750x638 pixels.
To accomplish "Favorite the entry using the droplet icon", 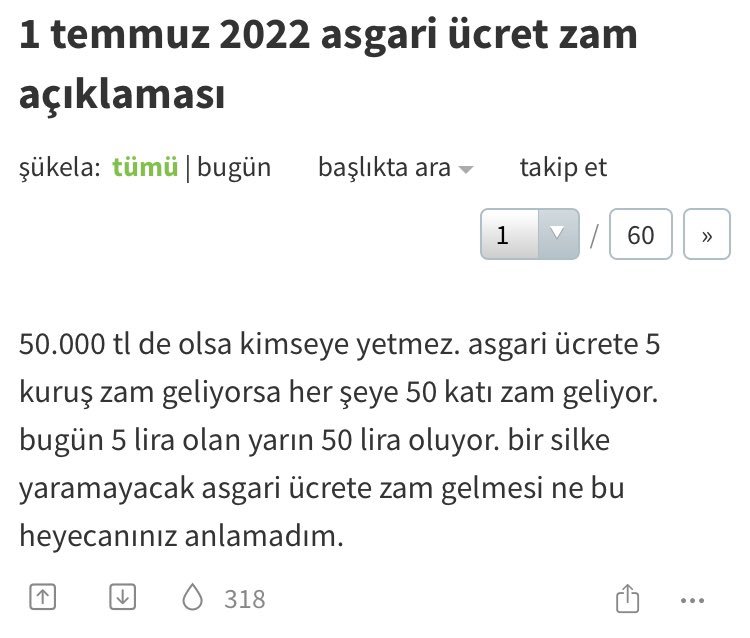I will click(x=192, y=598).
